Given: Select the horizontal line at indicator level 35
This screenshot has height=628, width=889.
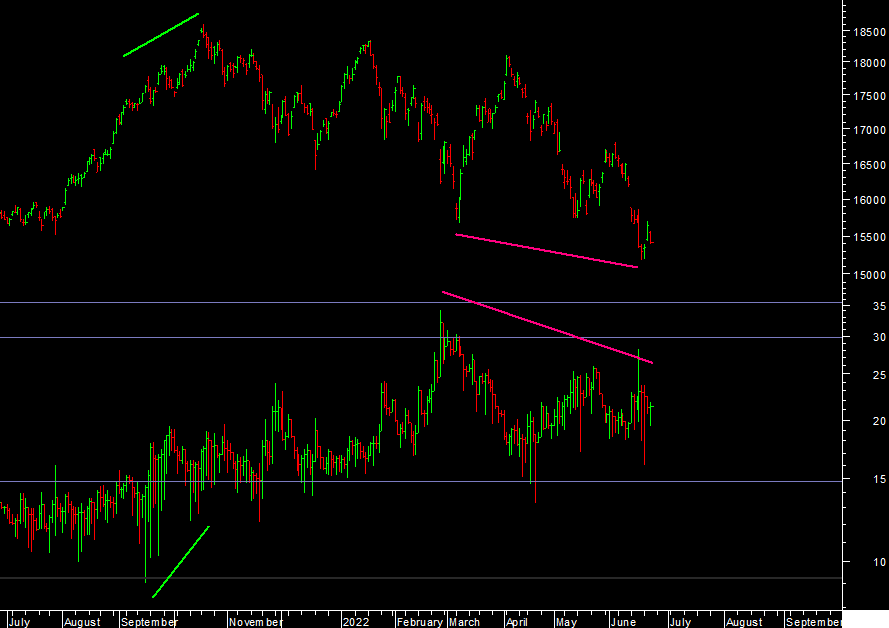Looking at the screenshot, I should click(421, 303).
